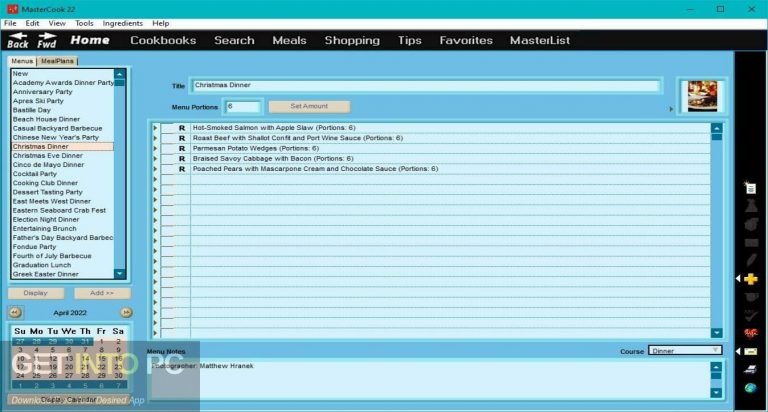This screenshot has width=768, height=412.
Task: Click the small arrow beside menu picture
Action: tap(671, 109)
